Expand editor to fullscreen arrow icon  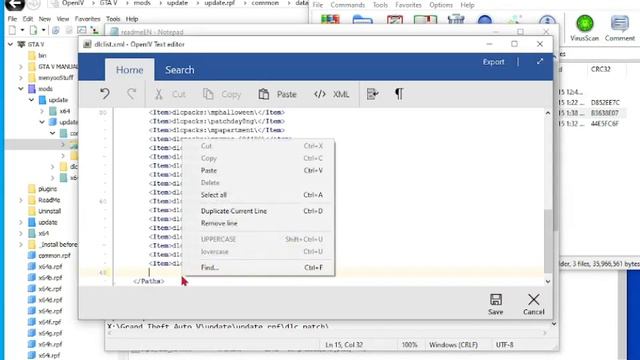click(x=540, y=62)
